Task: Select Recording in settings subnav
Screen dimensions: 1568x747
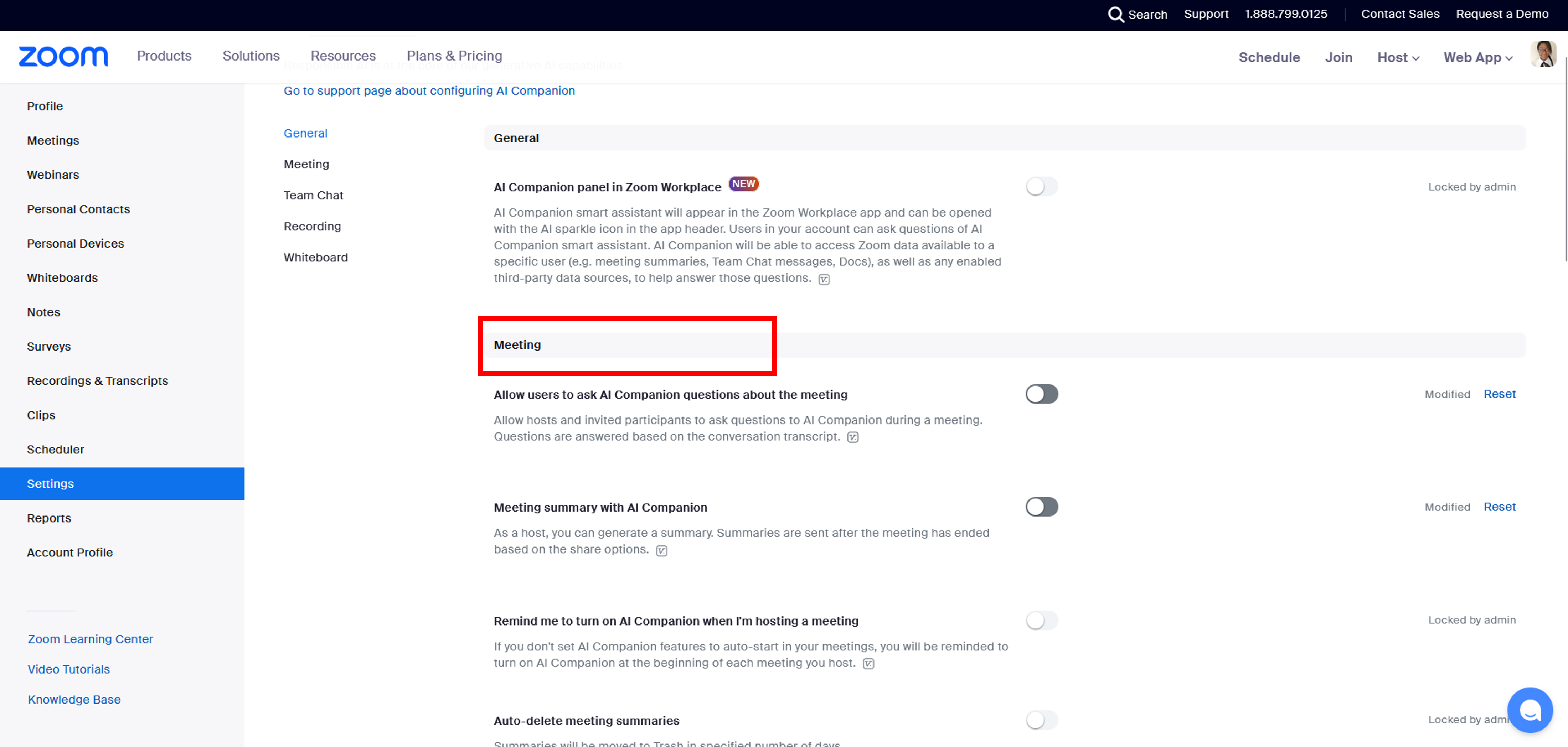Action: [312, 226]
